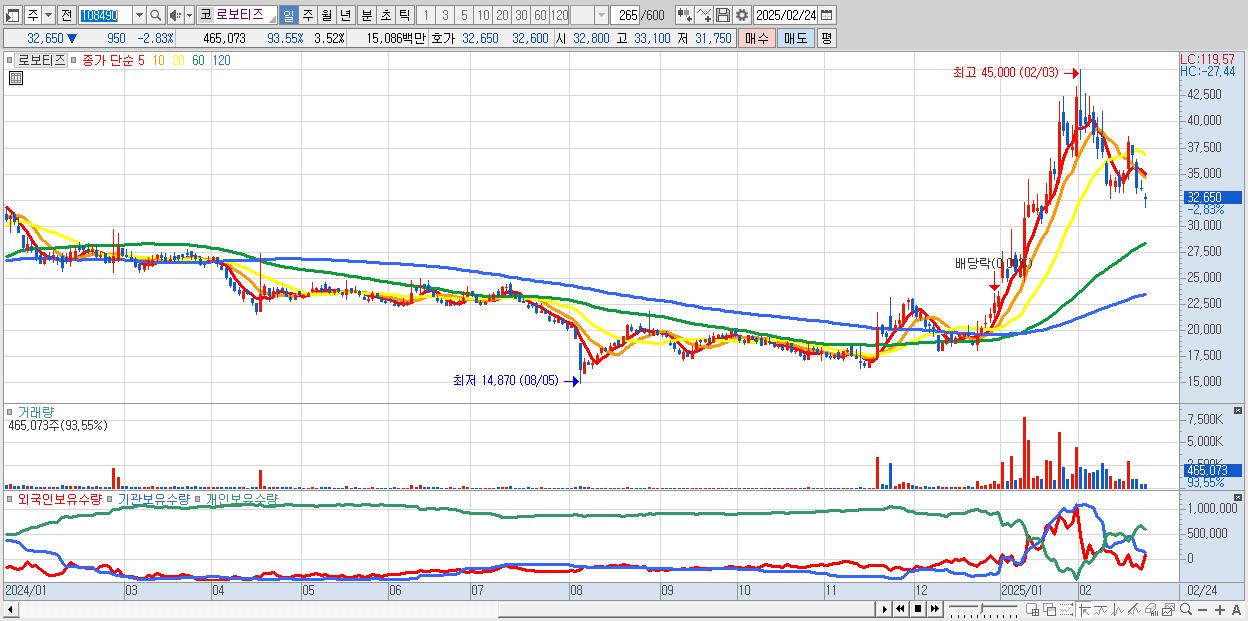Click the speaker sound icon in toolbar
Viewport: 1248px width, 621px height.
click(174, 15)
